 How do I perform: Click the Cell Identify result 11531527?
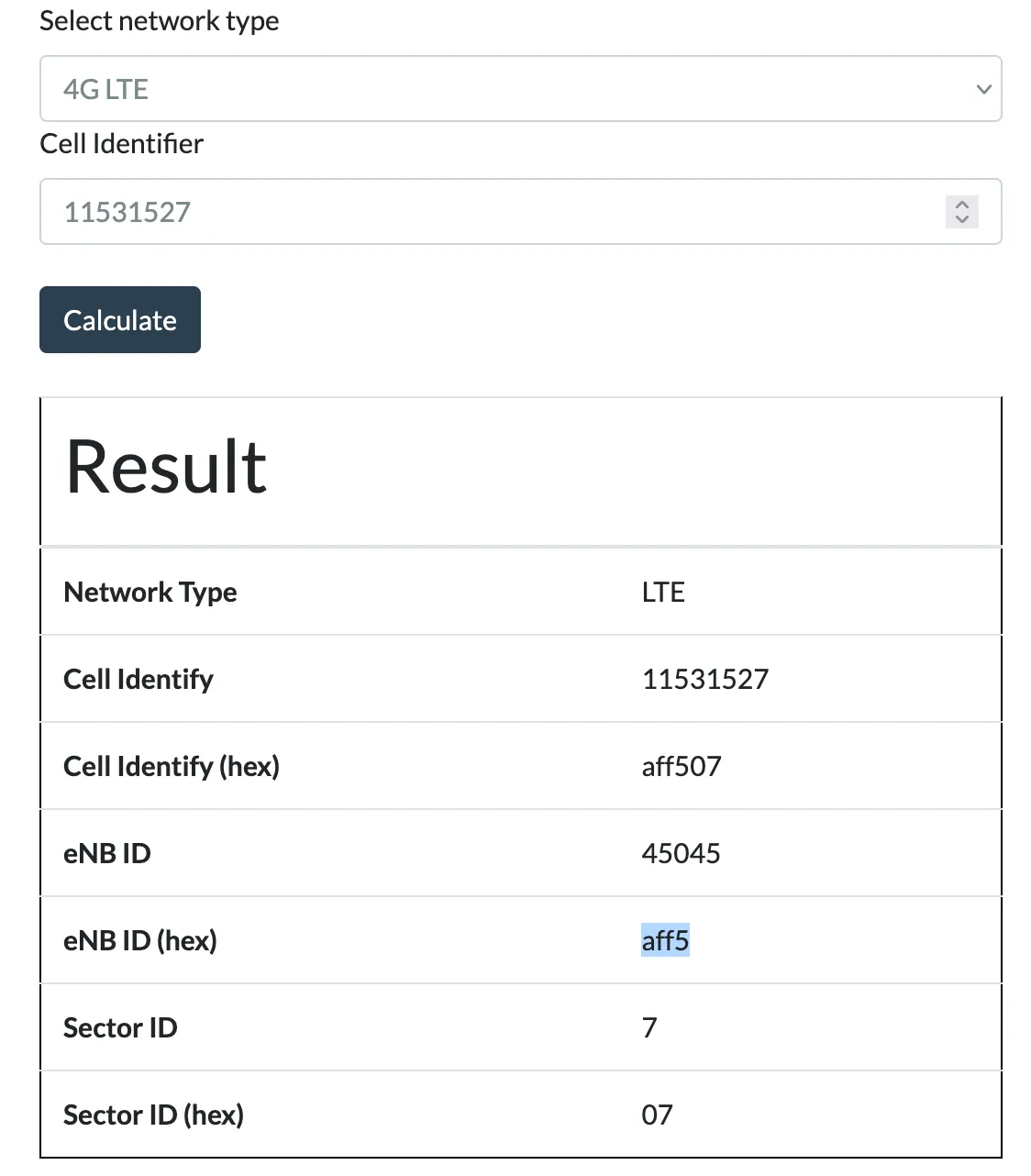pos(704,679)
